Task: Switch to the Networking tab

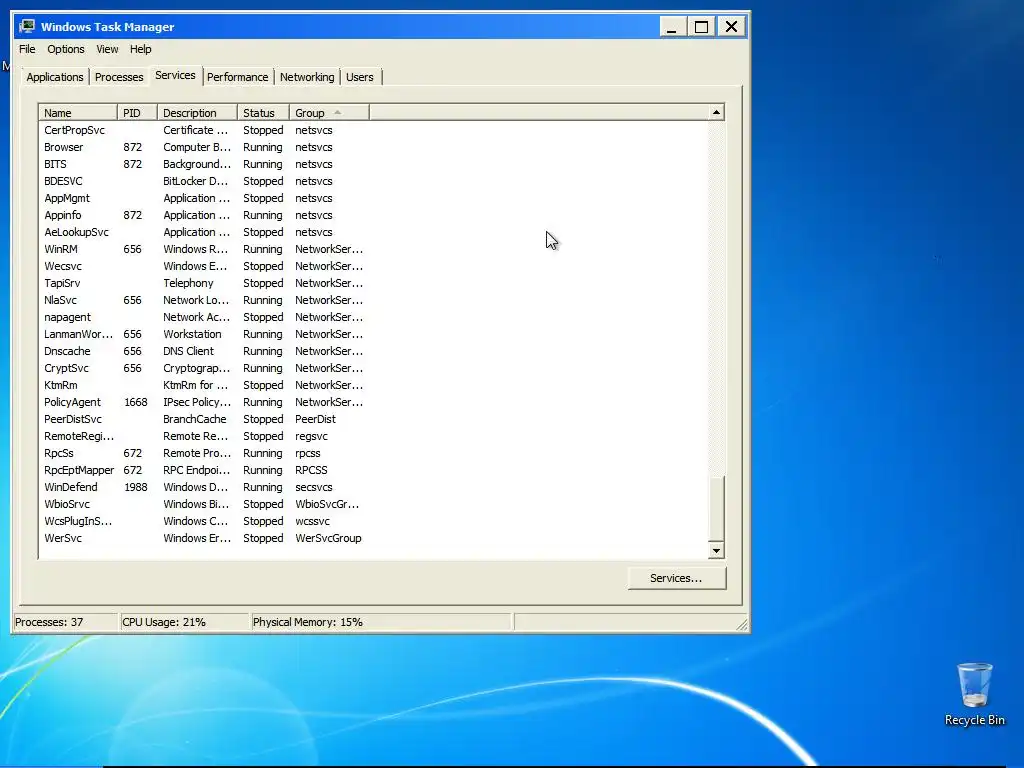Action: point(307,77)
